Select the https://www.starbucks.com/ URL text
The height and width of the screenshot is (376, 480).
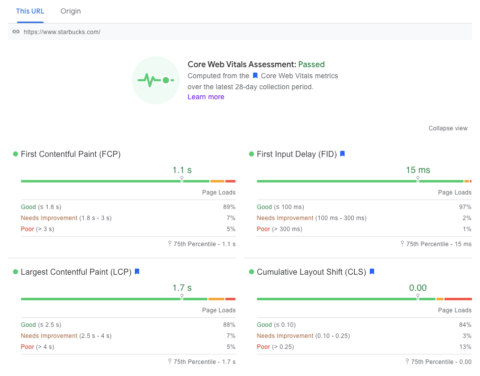[x=62, y=32]
